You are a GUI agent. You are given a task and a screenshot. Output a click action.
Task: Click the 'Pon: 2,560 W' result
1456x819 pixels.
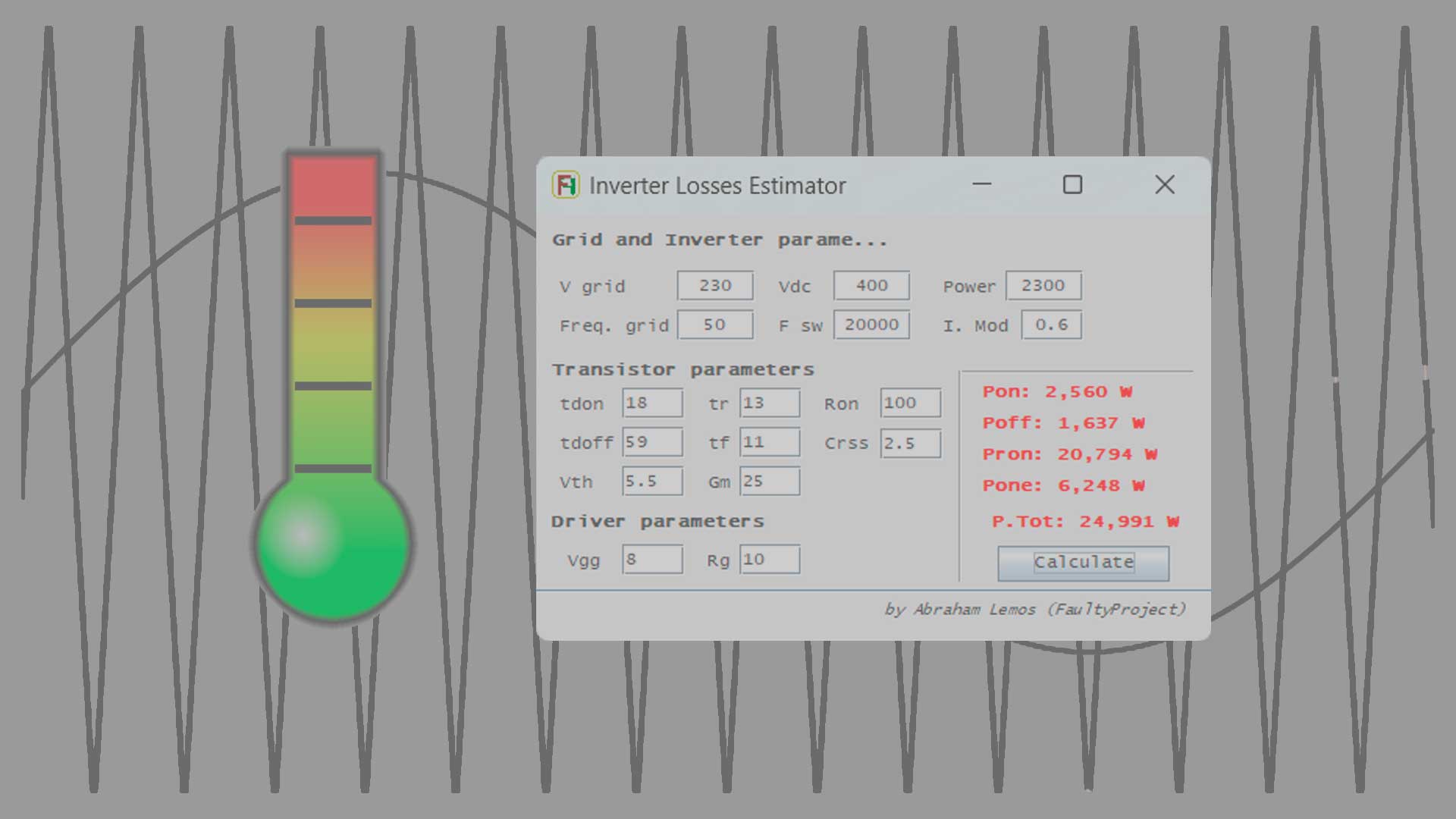point(1057,392)
